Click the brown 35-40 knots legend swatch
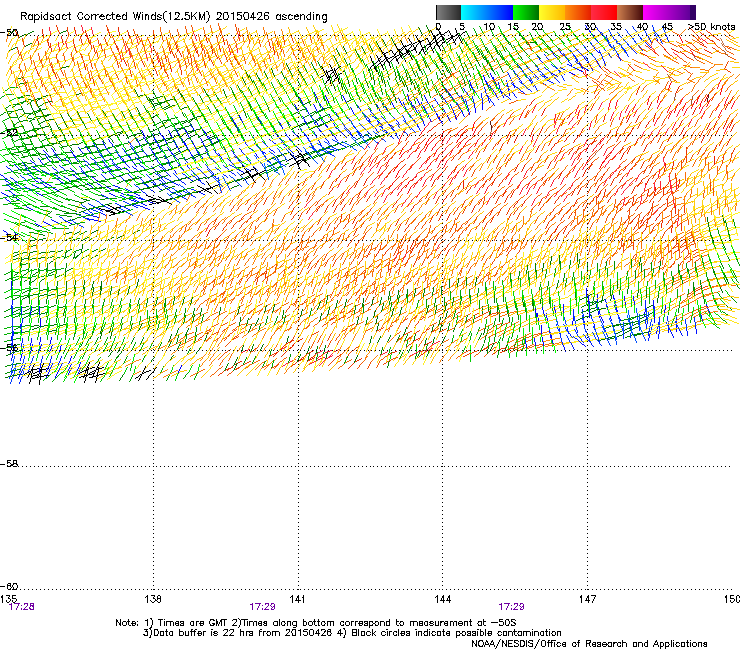This screenshot has width=740, height=650. (630, 12)
